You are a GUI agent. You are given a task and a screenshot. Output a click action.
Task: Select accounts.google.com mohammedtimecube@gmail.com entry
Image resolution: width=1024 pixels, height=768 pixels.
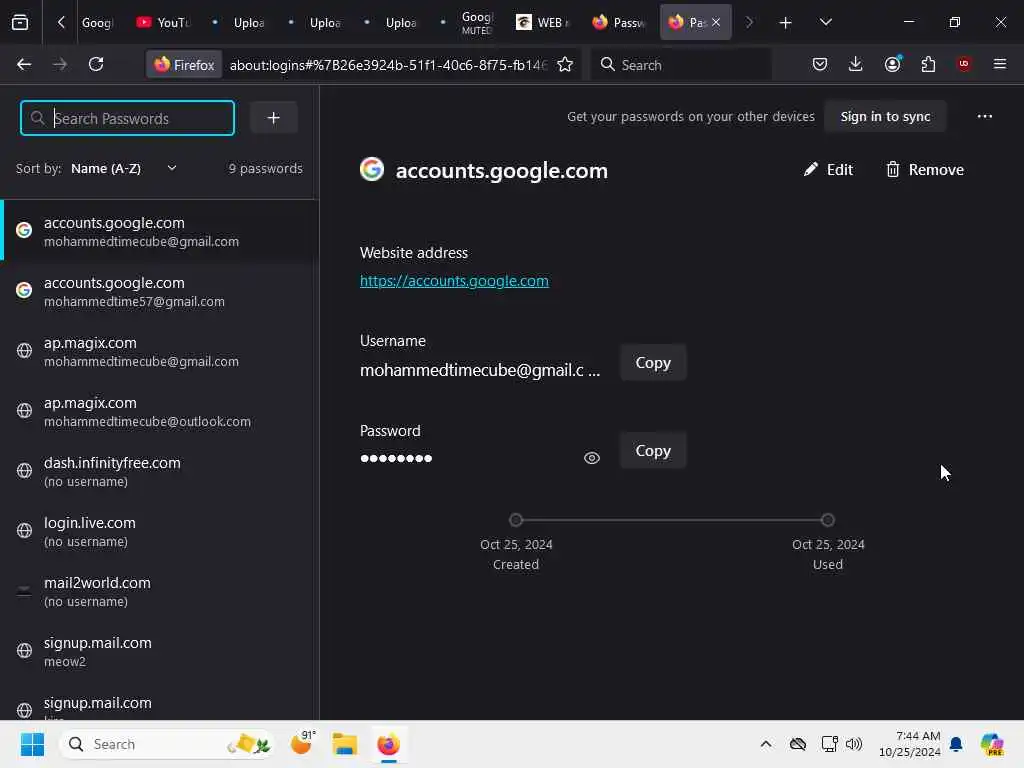[x=159, y=231]
